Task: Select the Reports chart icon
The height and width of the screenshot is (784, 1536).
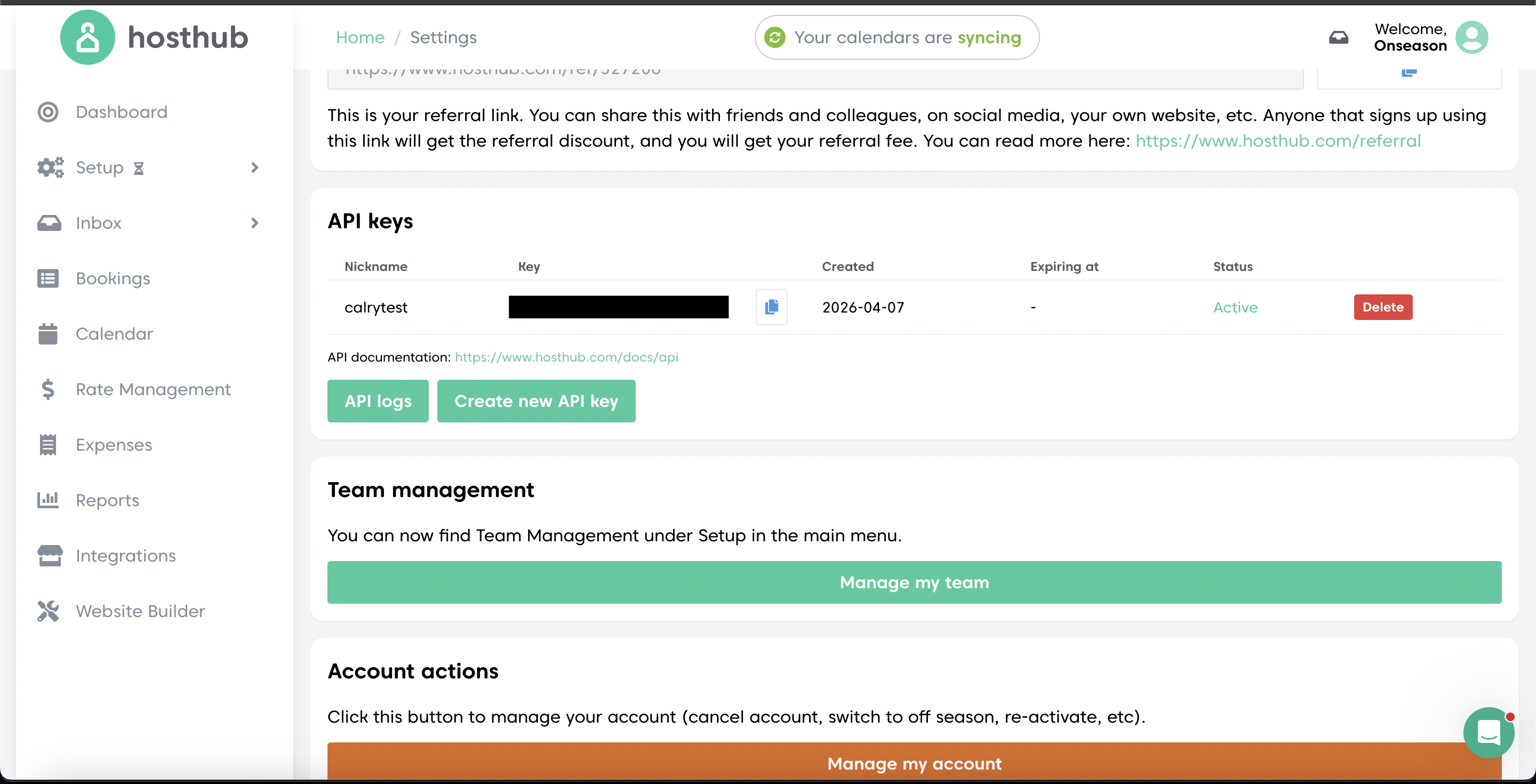Action: (x=47, y=500)
